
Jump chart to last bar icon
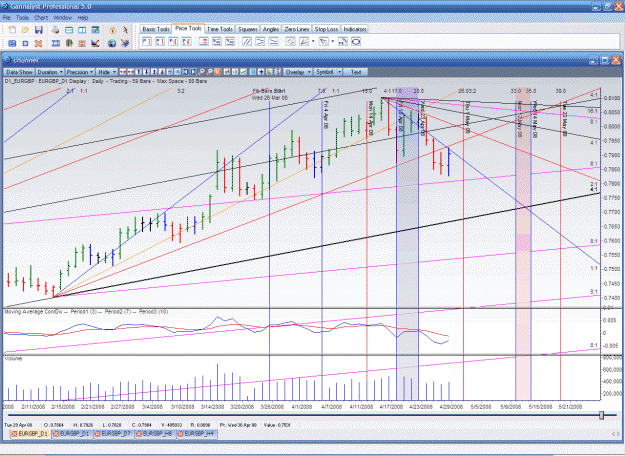click(x=193, y=72)
